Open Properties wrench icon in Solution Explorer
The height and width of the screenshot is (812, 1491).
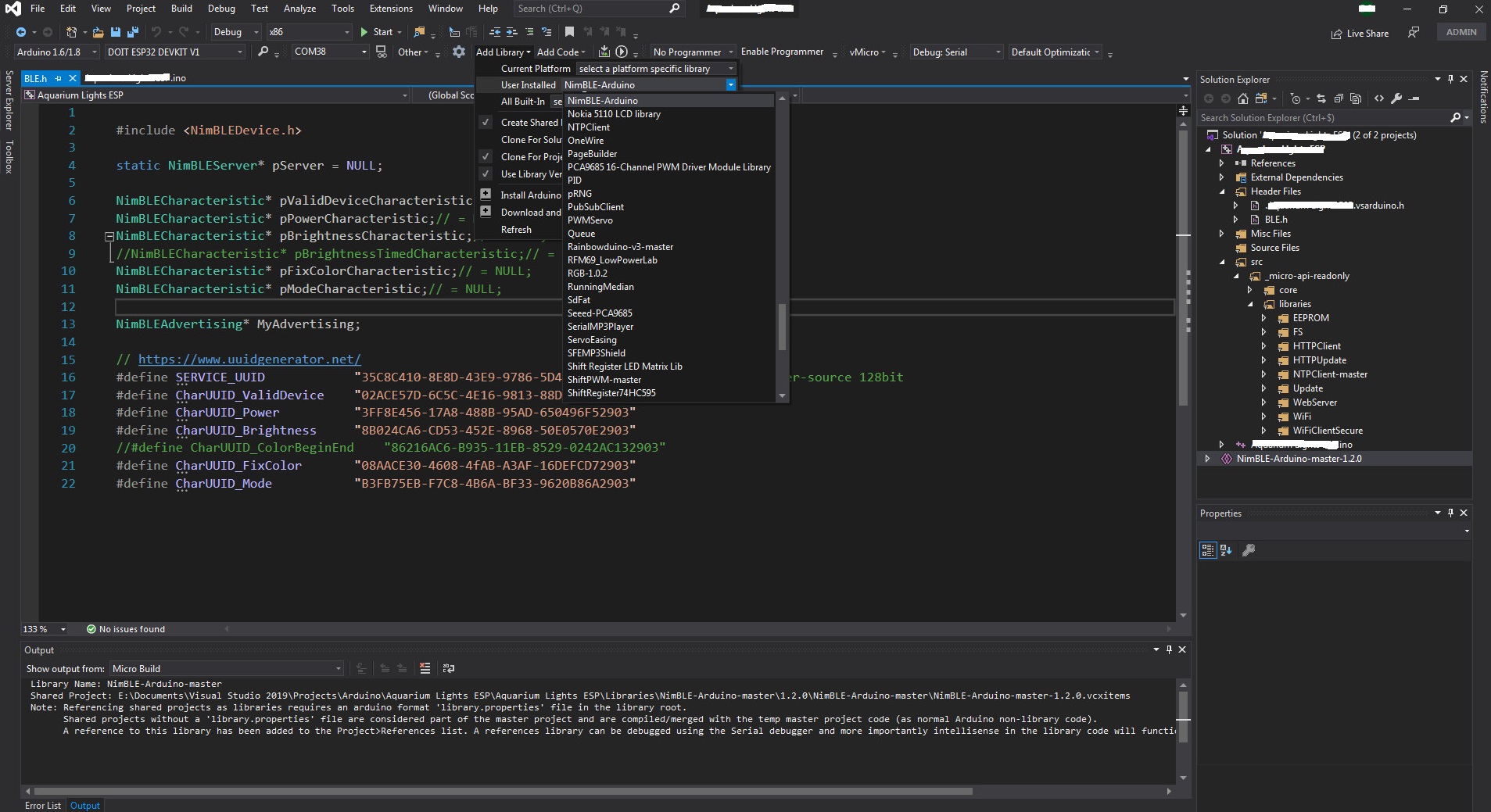click(x=1396, y=98)
